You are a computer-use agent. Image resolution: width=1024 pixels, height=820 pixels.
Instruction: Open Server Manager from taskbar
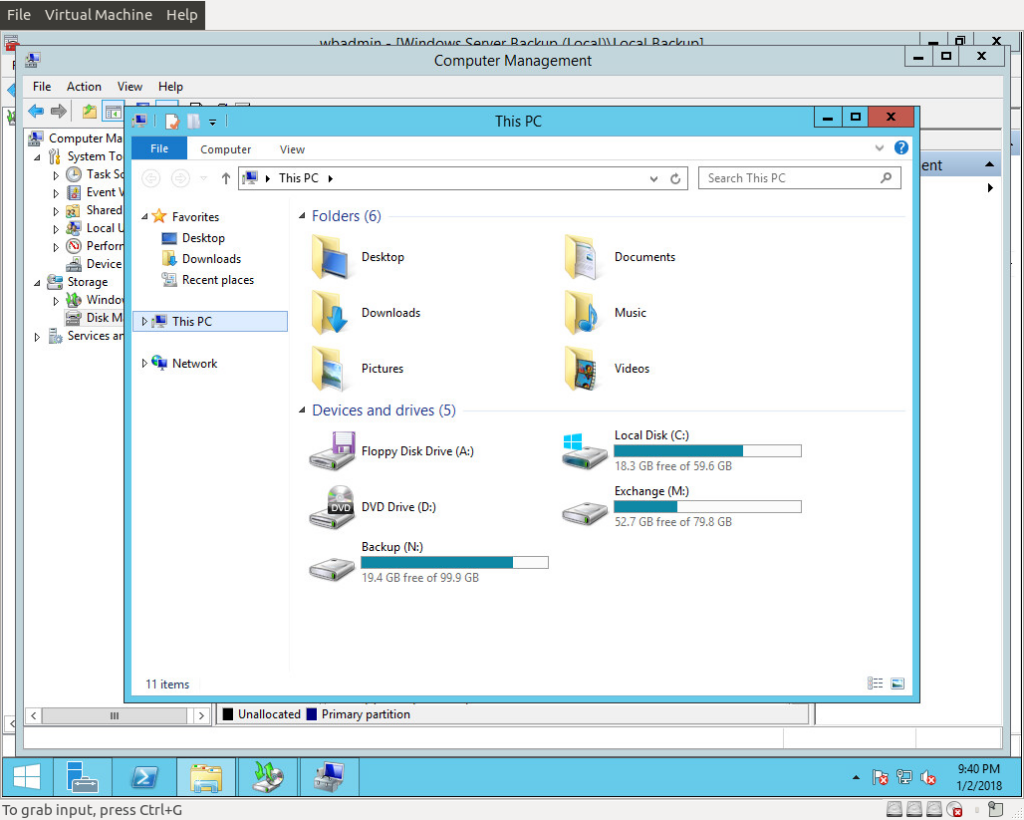[82, 777]
